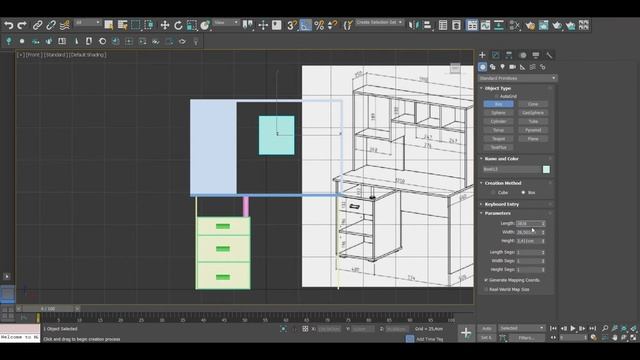Switch to Motion panel tab
The image size is (640, 360).
coord(522,55)
